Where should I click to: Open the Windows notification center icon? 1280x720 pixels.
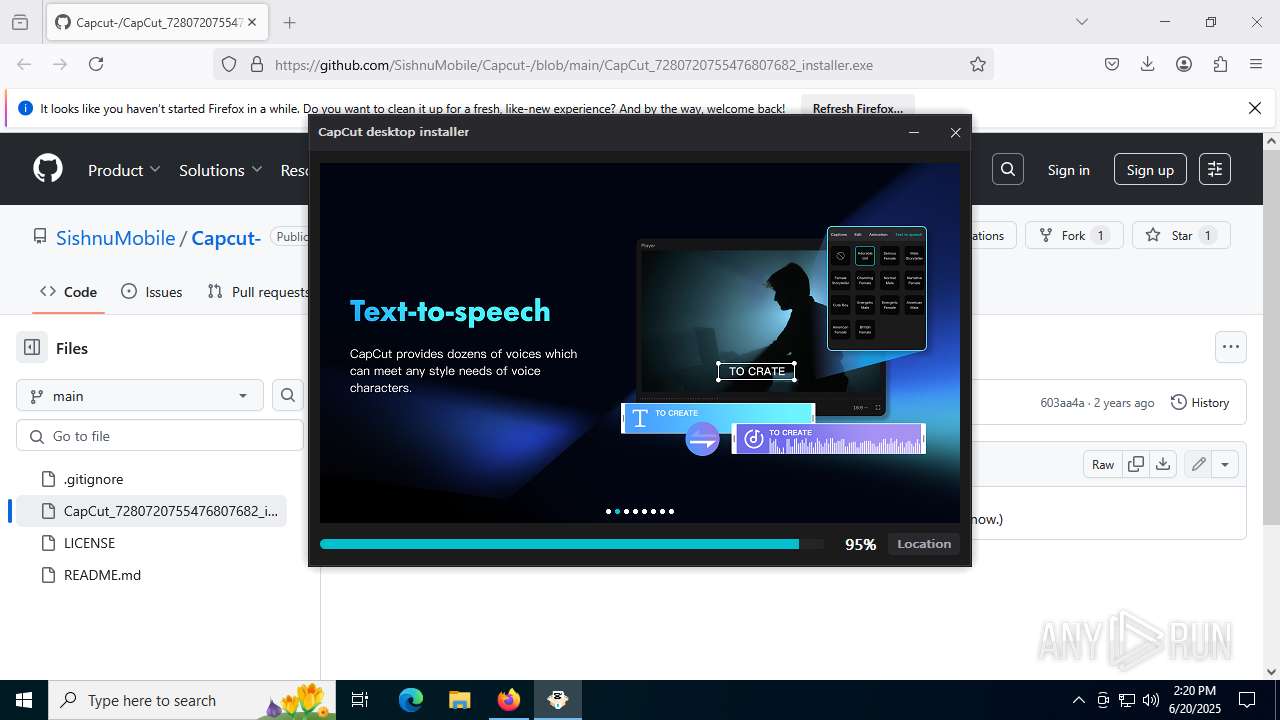tap(1247, 700)
